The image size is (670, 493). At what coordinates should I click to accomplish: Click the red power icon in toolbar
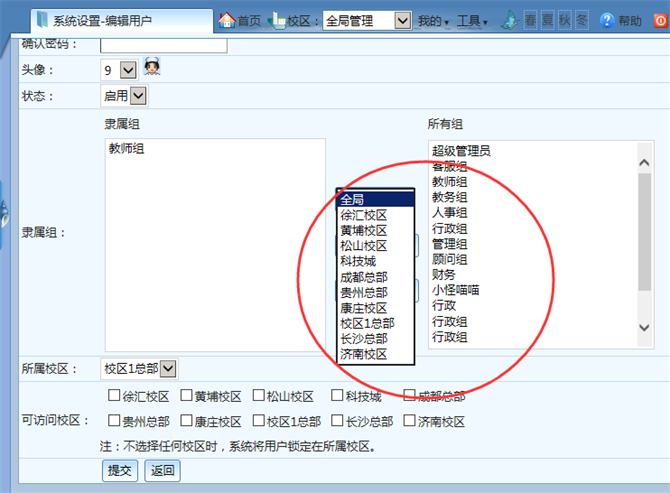tap(660, 20)
